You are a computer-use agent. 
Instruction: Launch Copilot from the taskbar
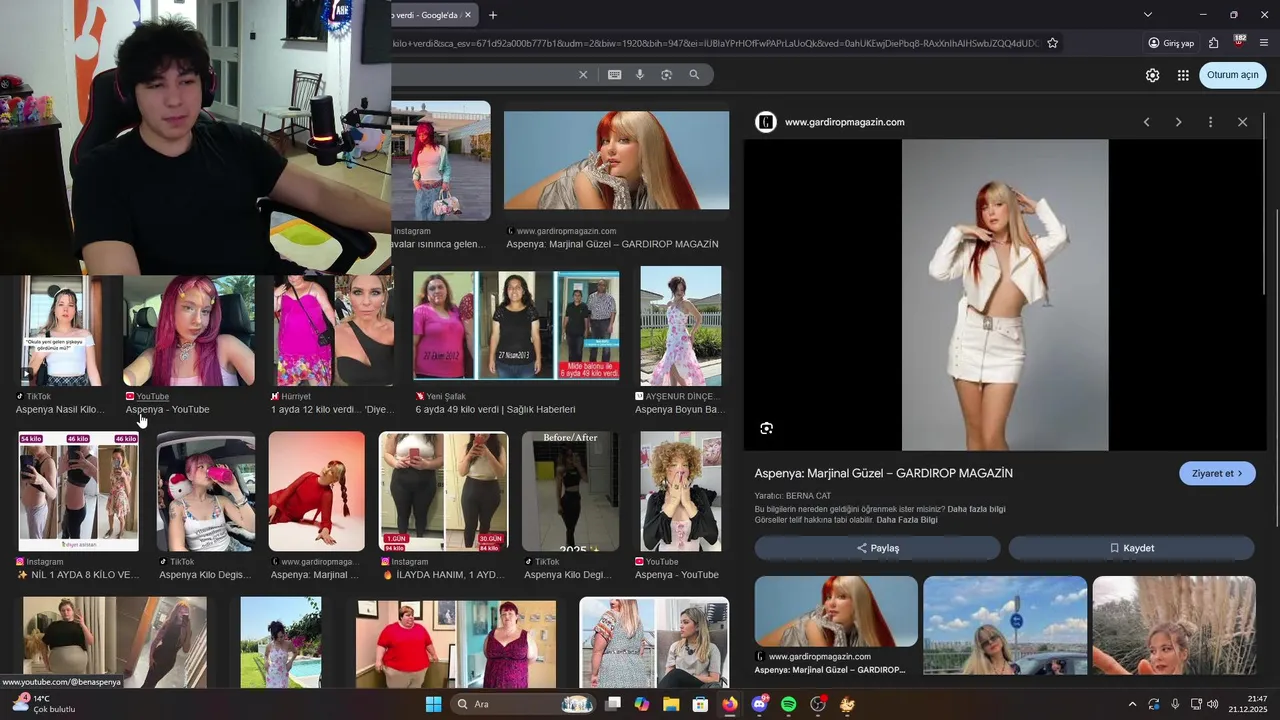point(642,704)
